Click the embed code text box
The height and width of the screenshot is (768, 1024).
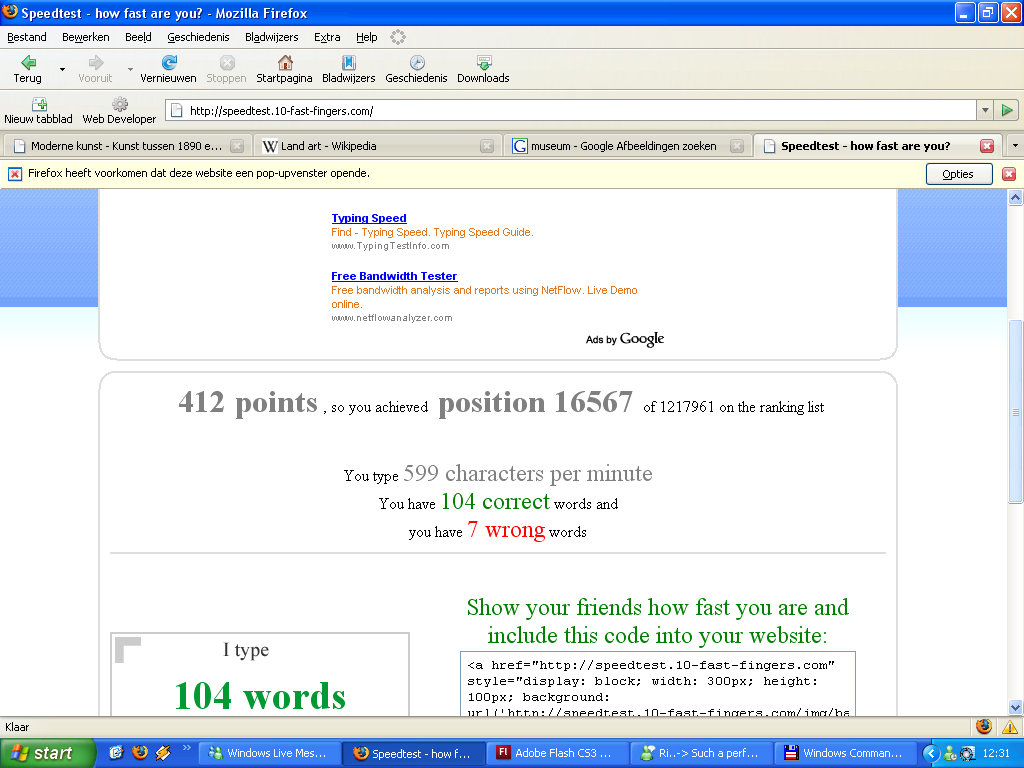(658, 686)
